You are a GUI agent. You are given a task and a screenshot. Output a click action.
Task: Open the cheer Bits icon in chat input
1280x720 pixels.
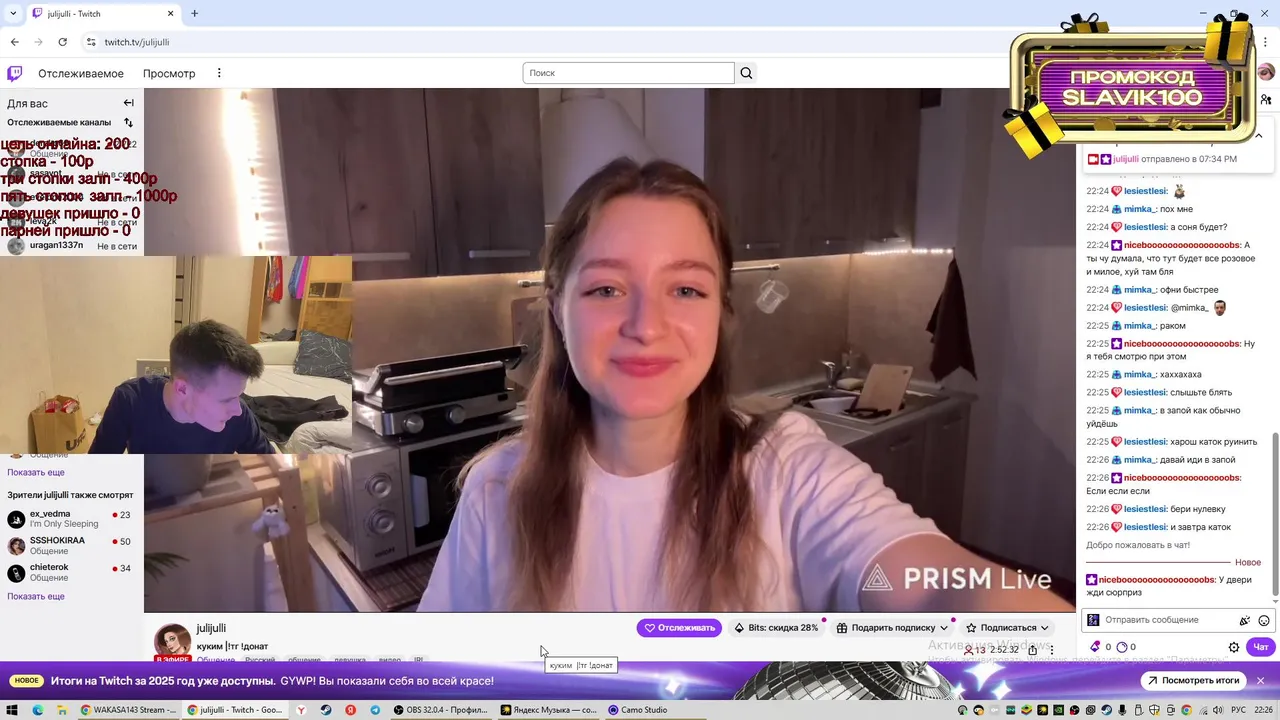[1245, 621]
